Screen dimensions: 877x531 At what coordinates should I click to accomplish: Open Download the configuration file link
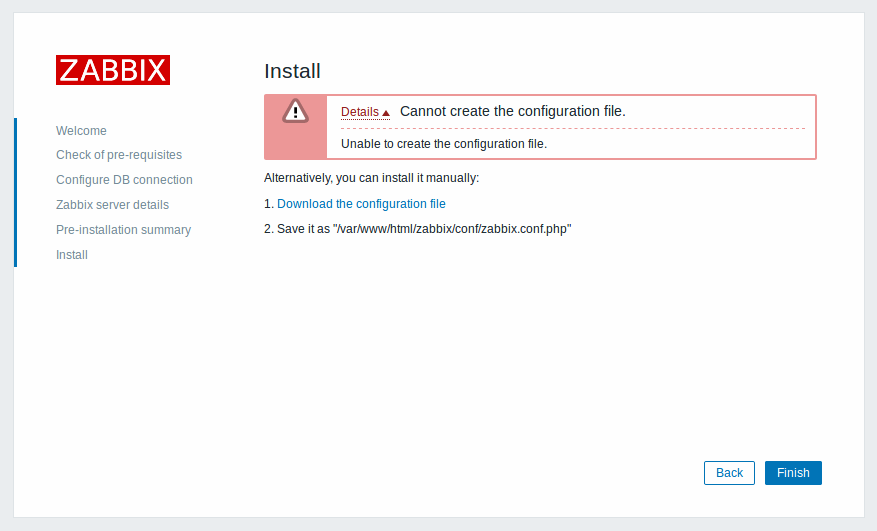tap(361, 204)
